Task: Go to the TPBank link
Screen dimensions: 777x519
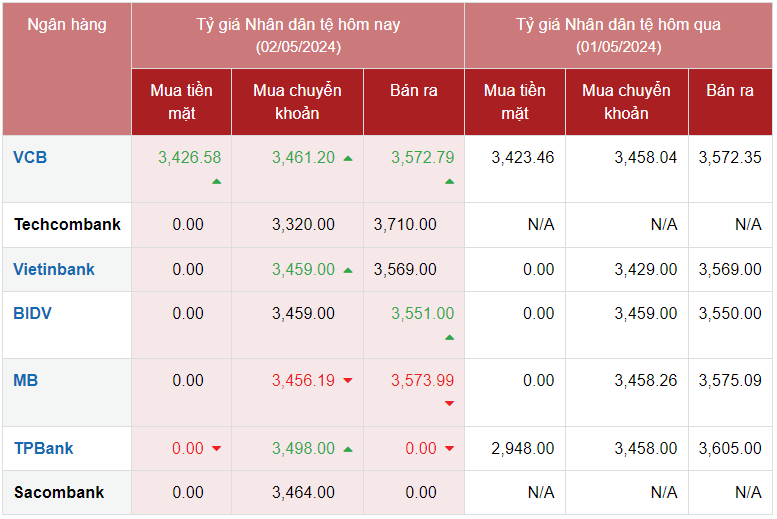Action: (44, 448)
